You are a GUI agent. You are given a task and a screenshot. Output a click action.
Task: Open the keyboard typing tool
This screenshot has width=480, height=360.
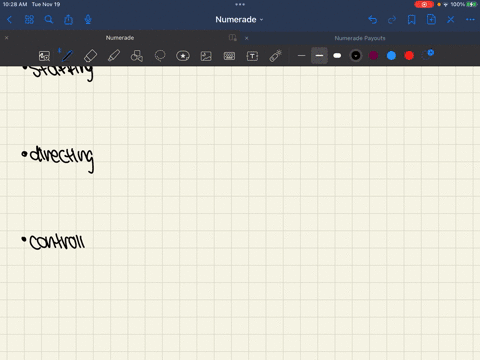pos(229,56)
